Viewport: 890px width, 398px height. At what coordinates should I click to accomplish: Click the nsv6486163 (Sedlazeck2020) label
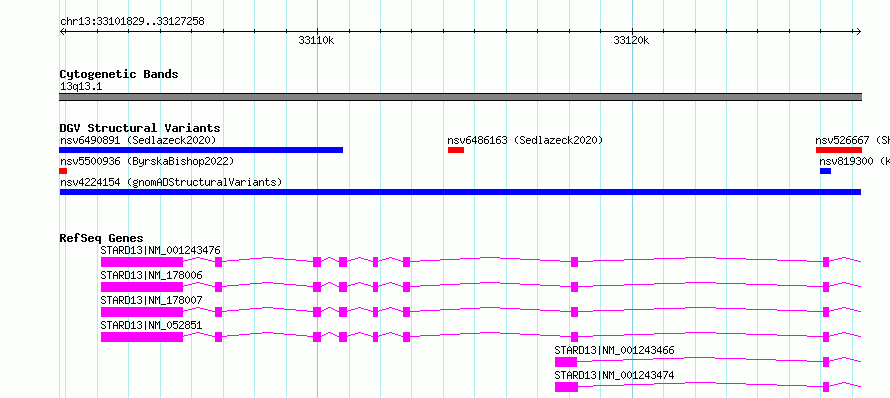pos(525,140)
